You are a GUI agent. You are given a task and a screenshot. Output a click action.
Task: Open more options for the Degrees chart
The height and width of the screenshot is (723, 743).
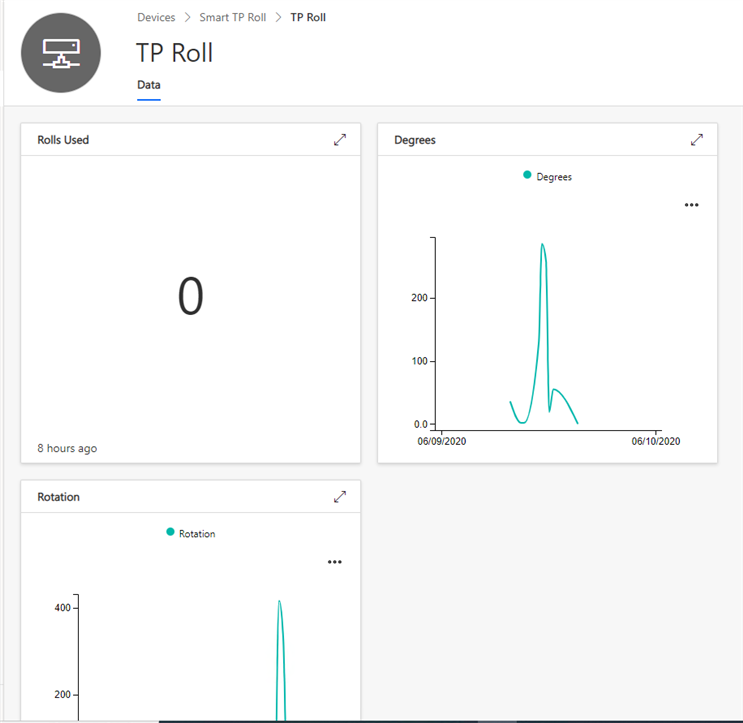691,205
